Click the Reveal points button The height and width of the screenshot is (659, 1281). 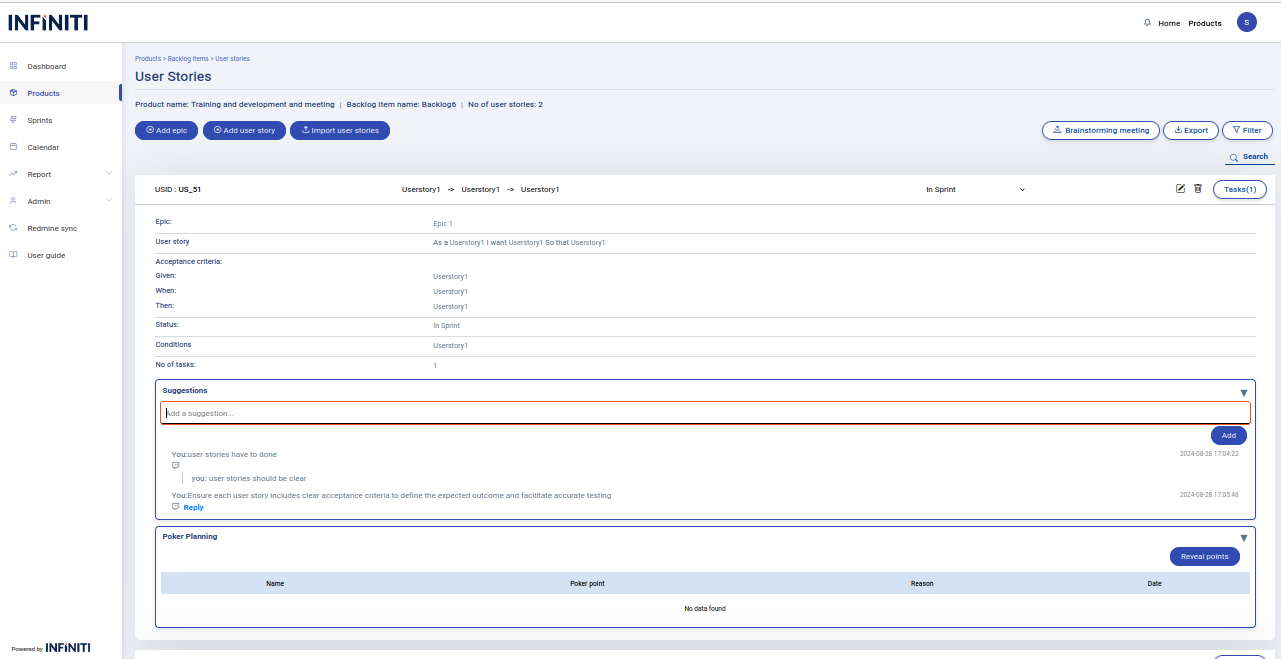click(x=1204, y=556)
